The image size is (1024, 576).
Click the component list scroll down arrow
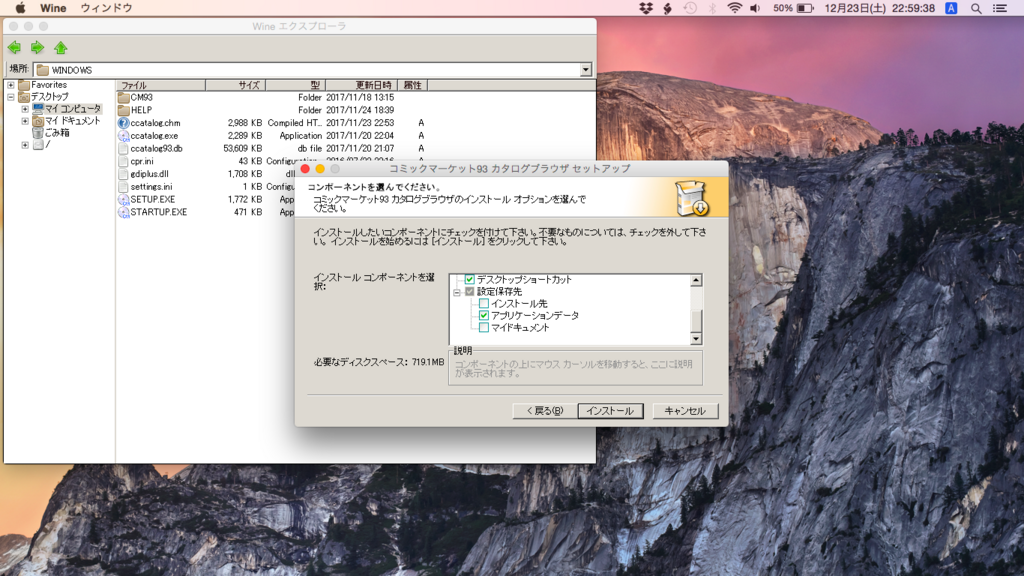coord(696,339)
